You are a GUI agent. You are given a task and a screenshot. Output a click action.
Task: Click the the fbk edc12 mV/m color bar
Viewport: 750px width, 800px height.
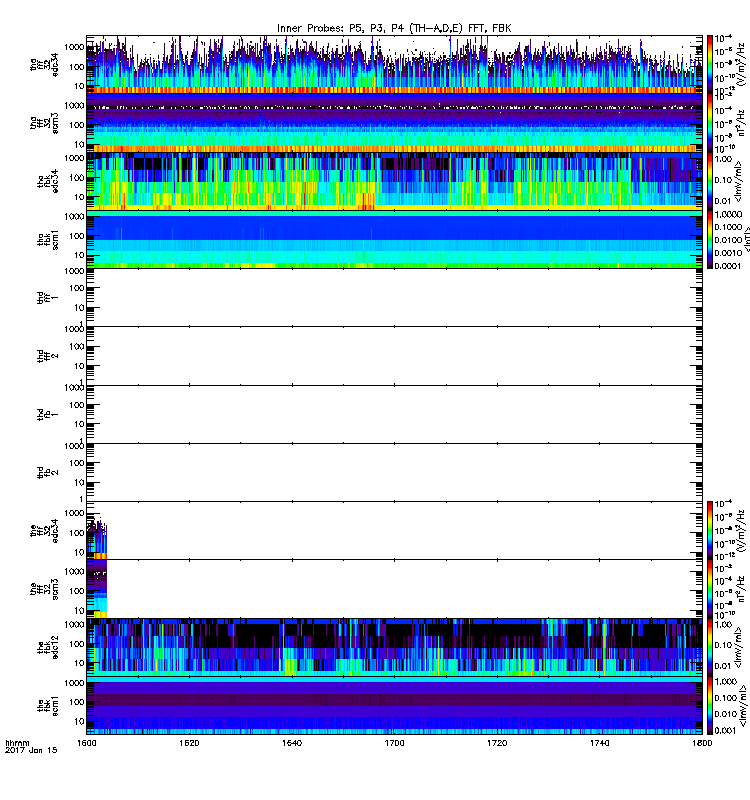[709, 647]
